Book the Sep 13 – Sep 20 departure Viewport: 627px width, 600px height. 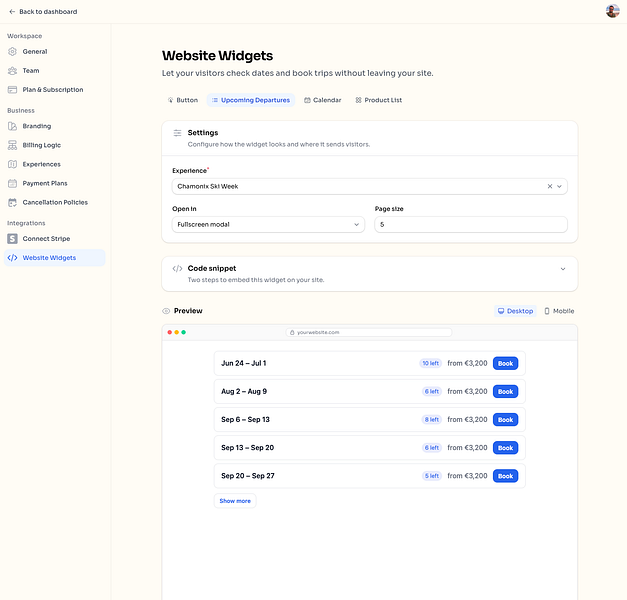(x=505, y=448)
